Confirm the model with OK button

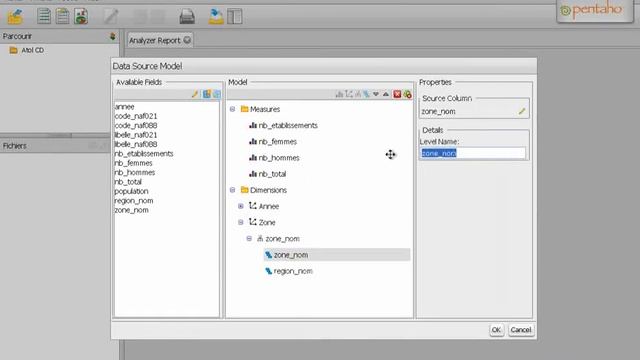click(496, 330)
